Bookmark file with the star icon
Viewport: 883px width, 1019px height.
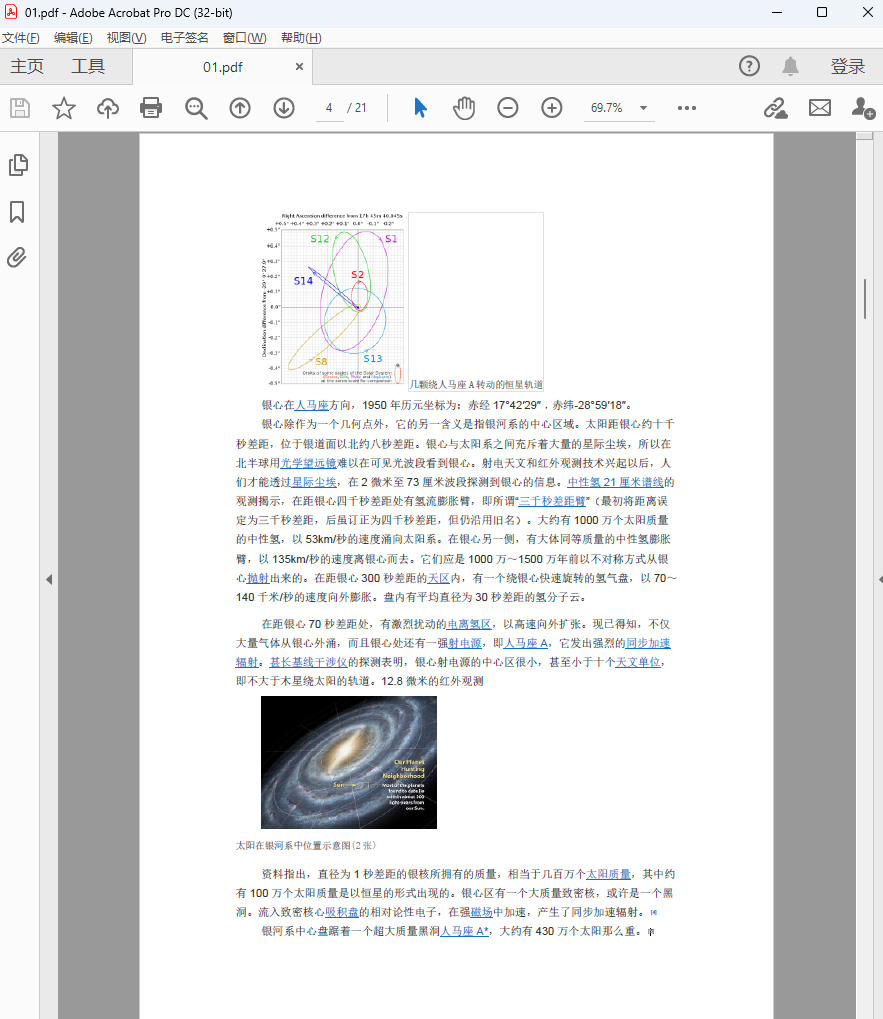[64, 108]
